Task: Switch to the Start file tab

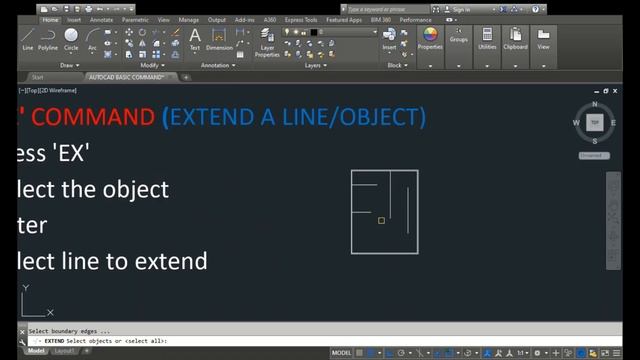Action: [x=37, y=77]
